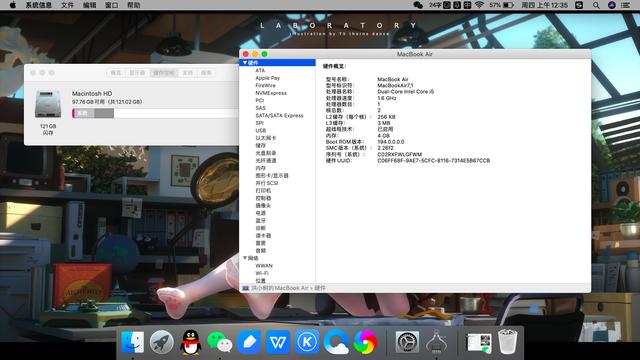The height and width of the screenshot is (360, 640).
Task: Click the Macintosh HD storage usage bar
Action: (155, 113)
